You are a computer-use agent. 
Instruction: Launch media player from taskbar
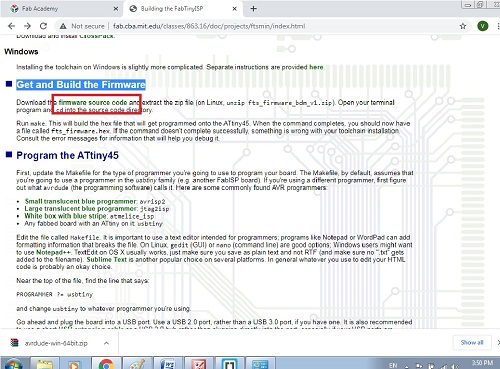(x=75, y=363)
